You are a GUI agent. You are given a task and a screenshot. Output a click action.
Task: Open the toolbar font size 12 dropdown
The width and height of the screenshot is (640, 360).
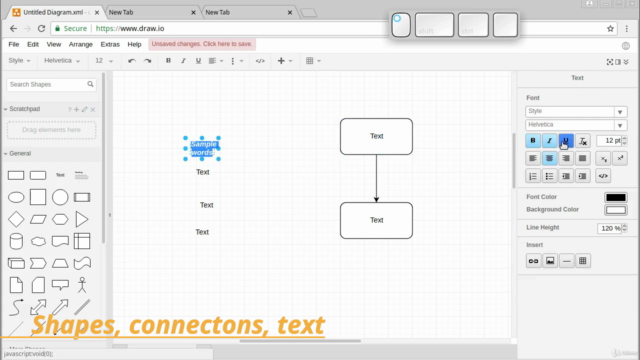coord(104,60)
